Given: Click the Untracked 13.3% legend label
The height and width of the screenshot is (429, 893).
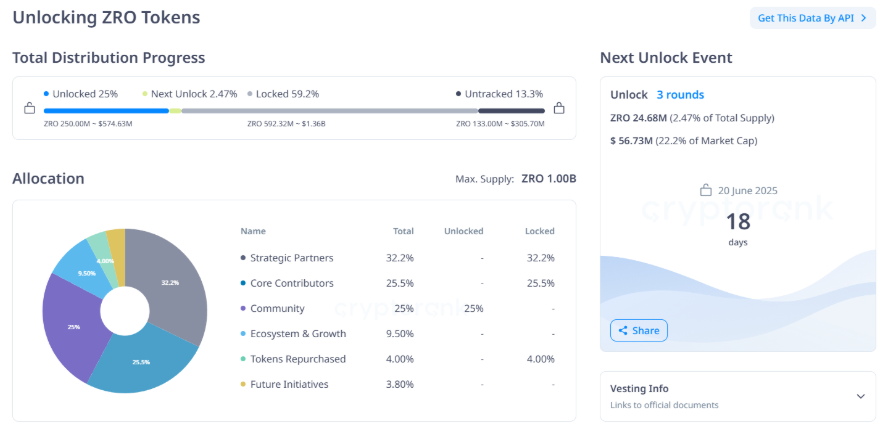Looking at the screenshot, I should click(499, 94).
